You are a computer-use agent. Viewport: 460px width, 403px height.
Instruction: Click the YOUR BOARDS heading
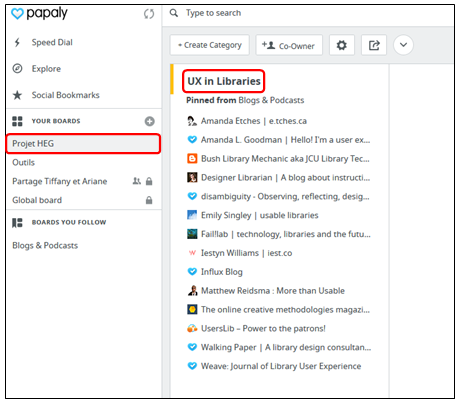tap(56, 121)
